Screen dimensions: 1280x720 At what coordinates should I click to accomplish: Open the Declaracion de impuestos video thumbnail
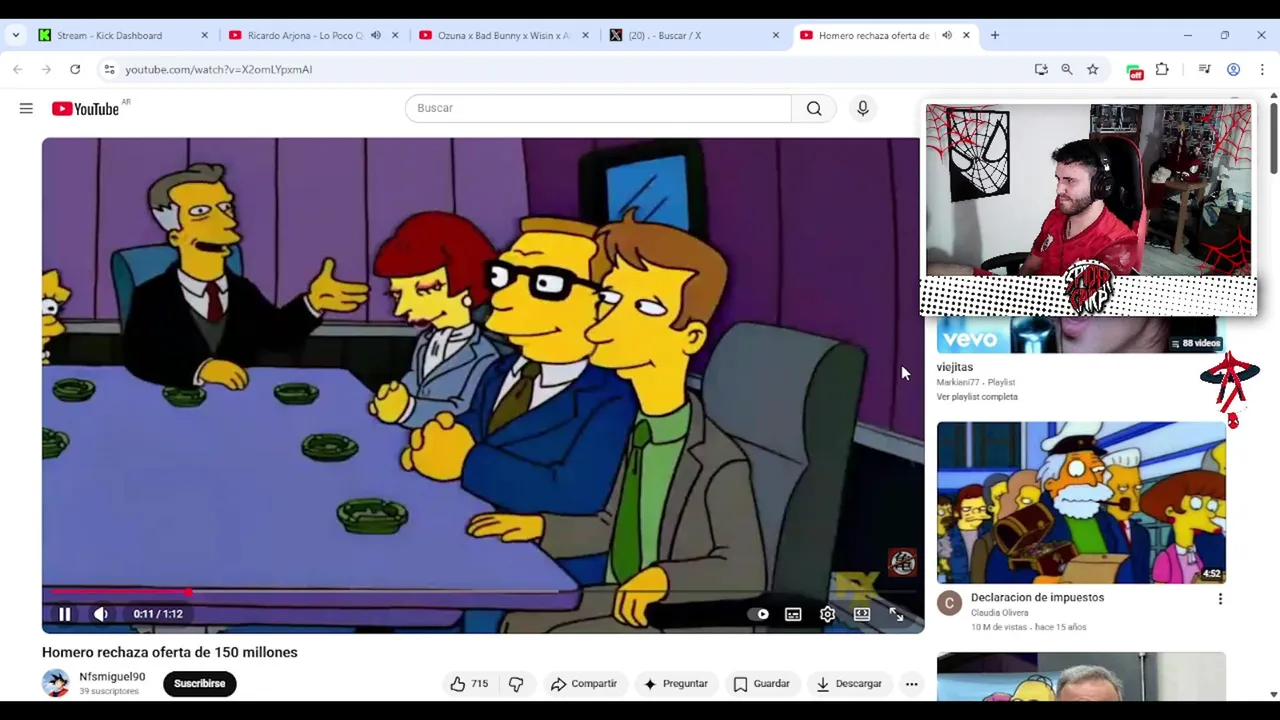coord(1081,502)
